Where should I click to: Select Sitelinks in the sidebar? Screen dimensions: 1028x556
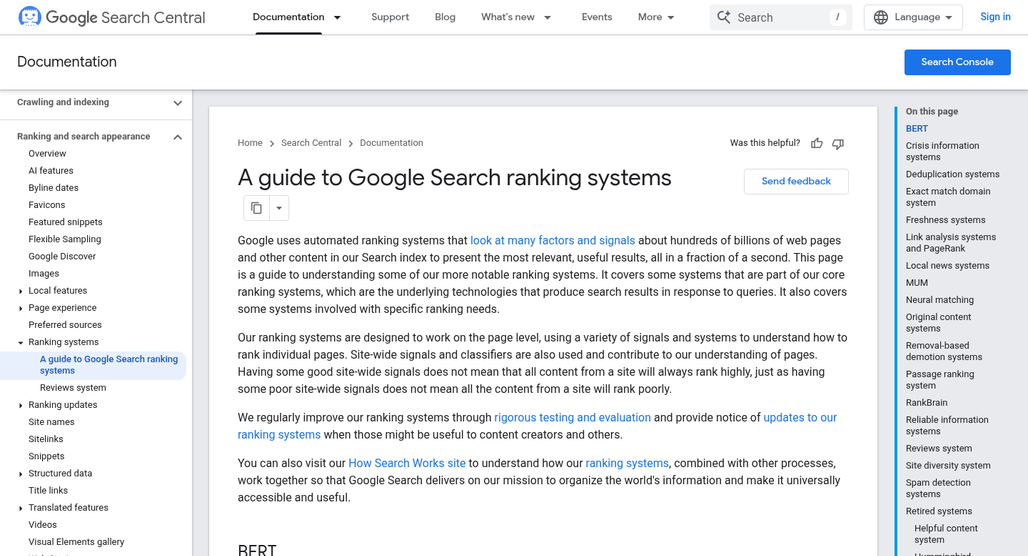(46, 439)
